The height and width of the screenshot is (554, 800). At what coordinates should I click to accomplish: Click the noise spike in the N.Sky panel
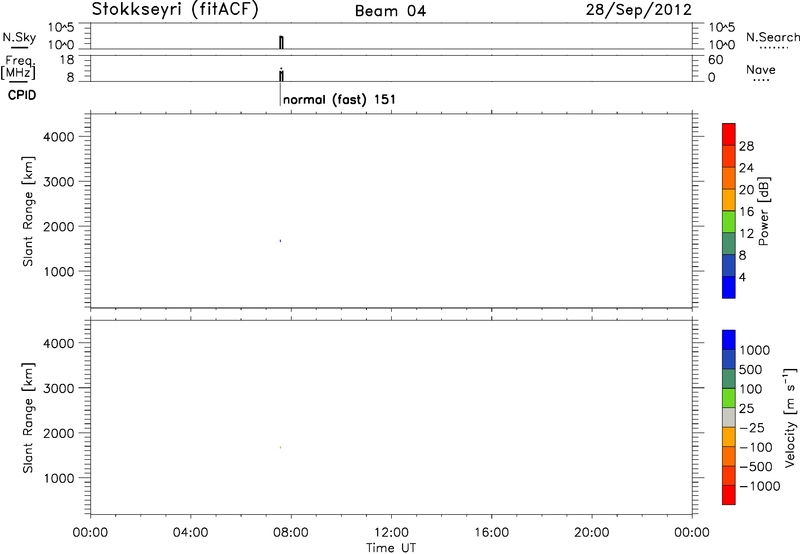point(281,42)
